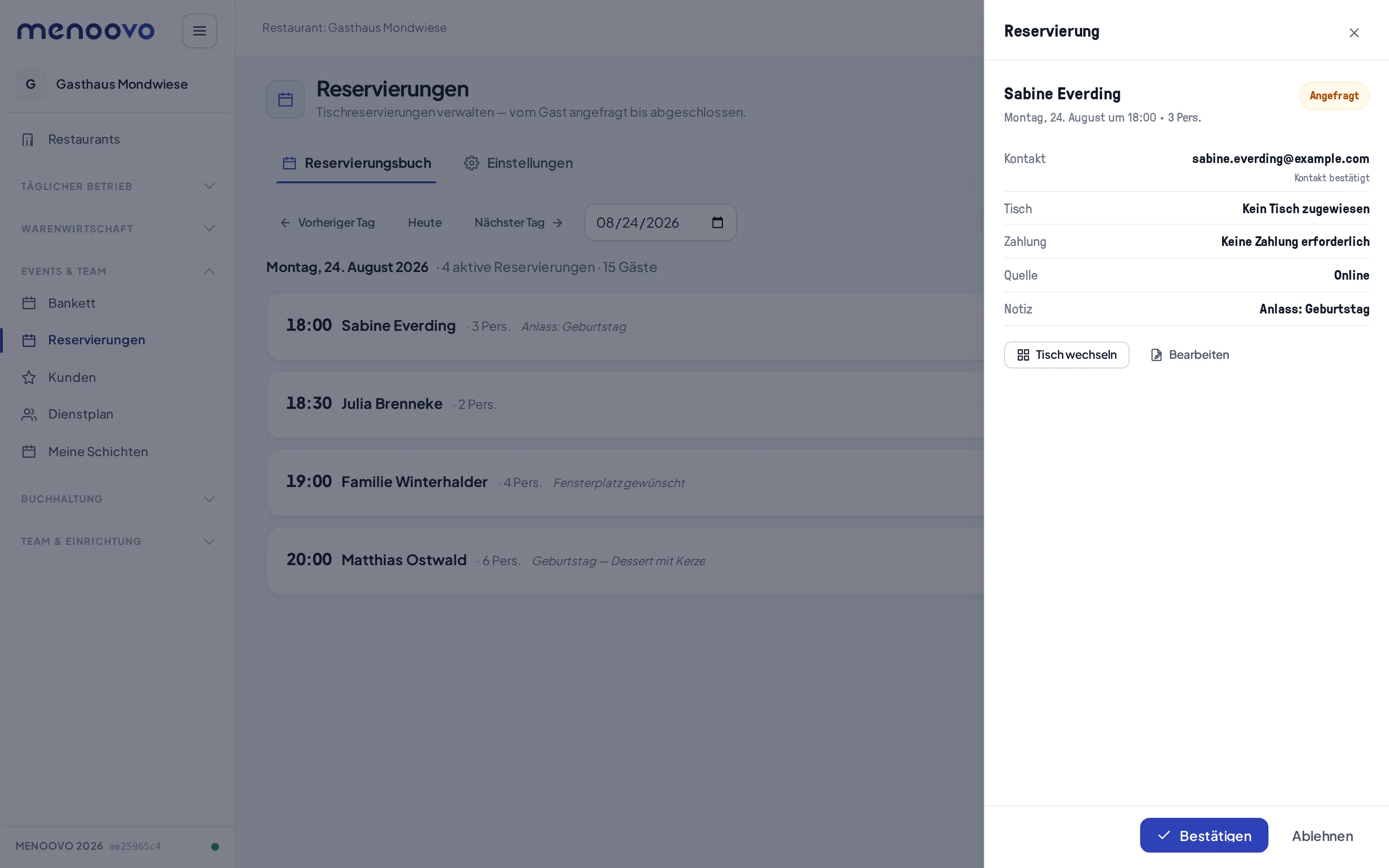
Task: Click the Meine Schichten calendar icon
Action: pos(29,452)
